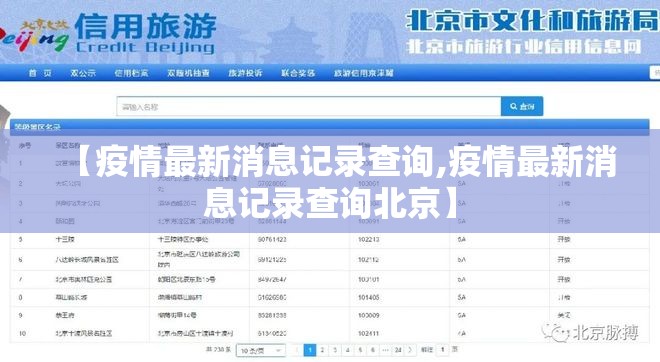
Task: Go to the previous page arrow
Action: (297, 350)
